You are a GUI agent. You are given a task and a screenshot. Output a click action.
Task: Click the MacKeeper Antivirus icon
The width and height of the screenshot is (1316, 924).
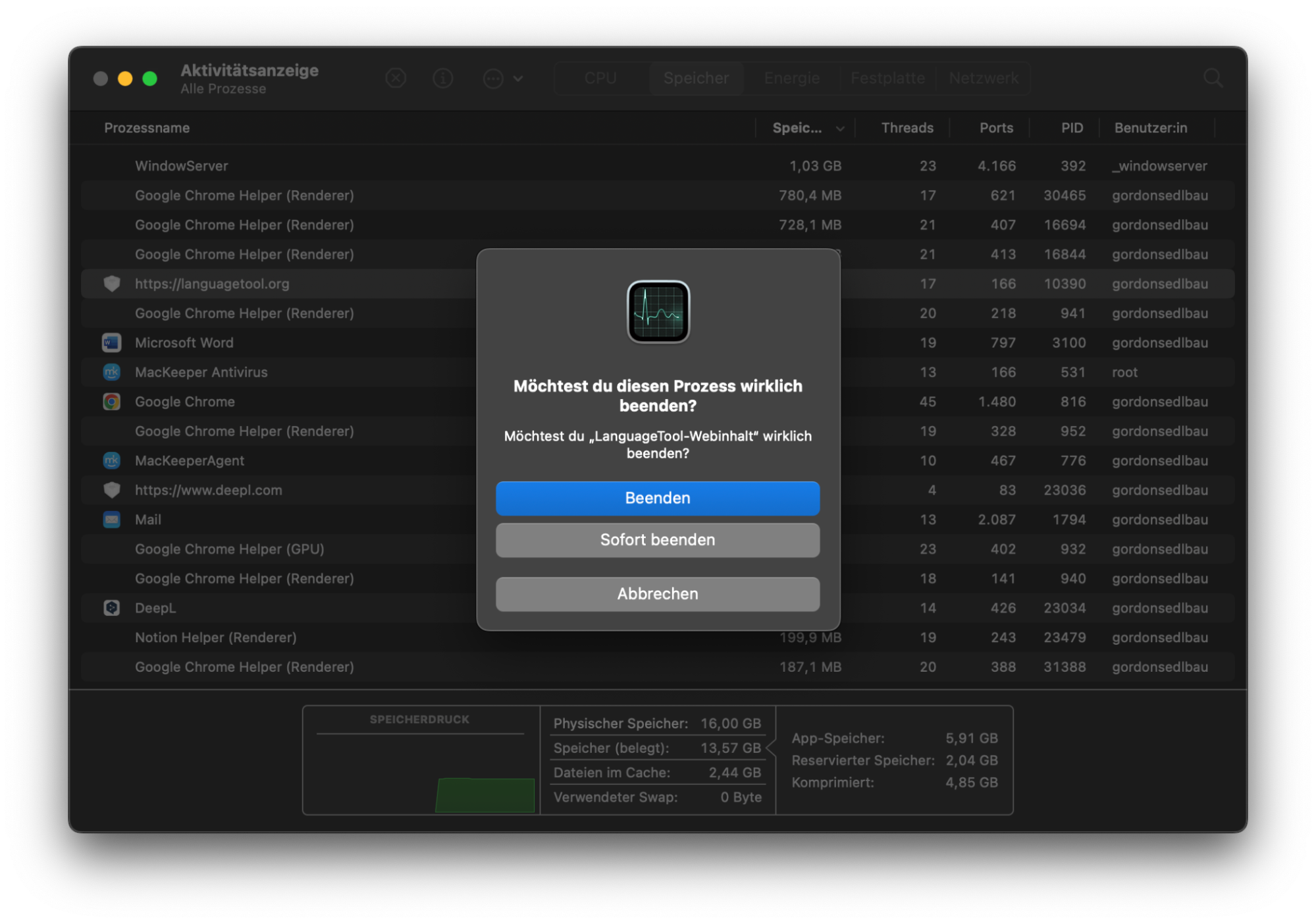point(112,372)
